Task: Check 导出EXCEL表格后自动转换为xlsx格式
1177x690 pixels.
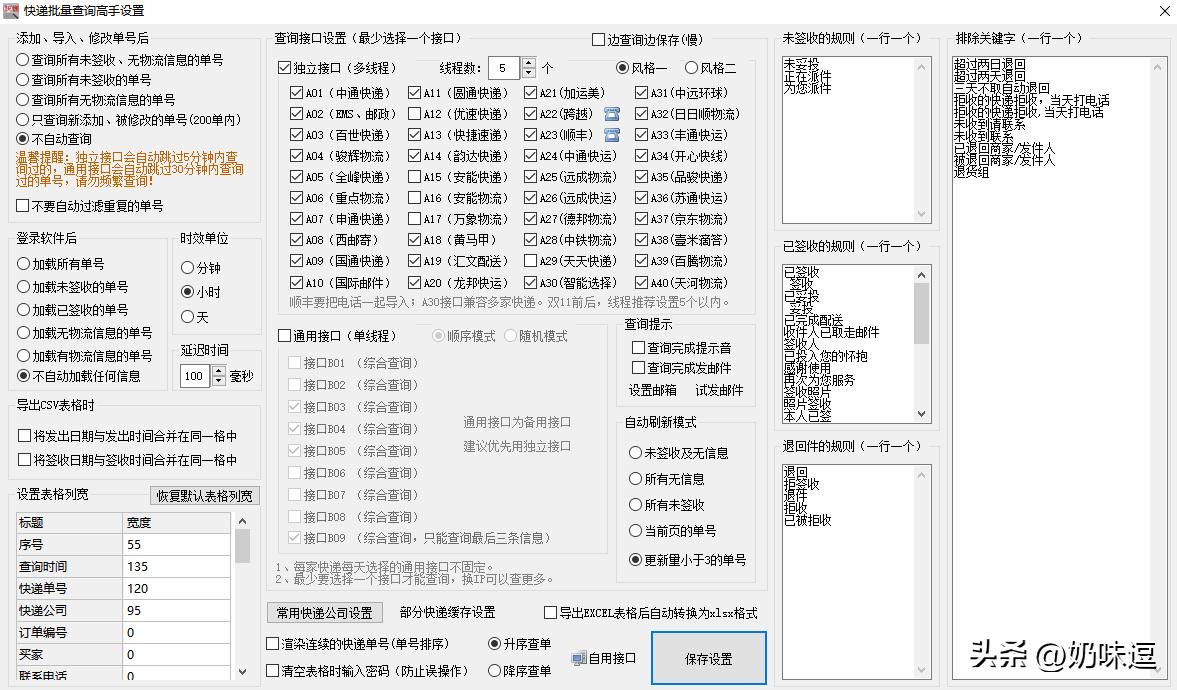Action: pyautogui.click(x=550, y=613)
